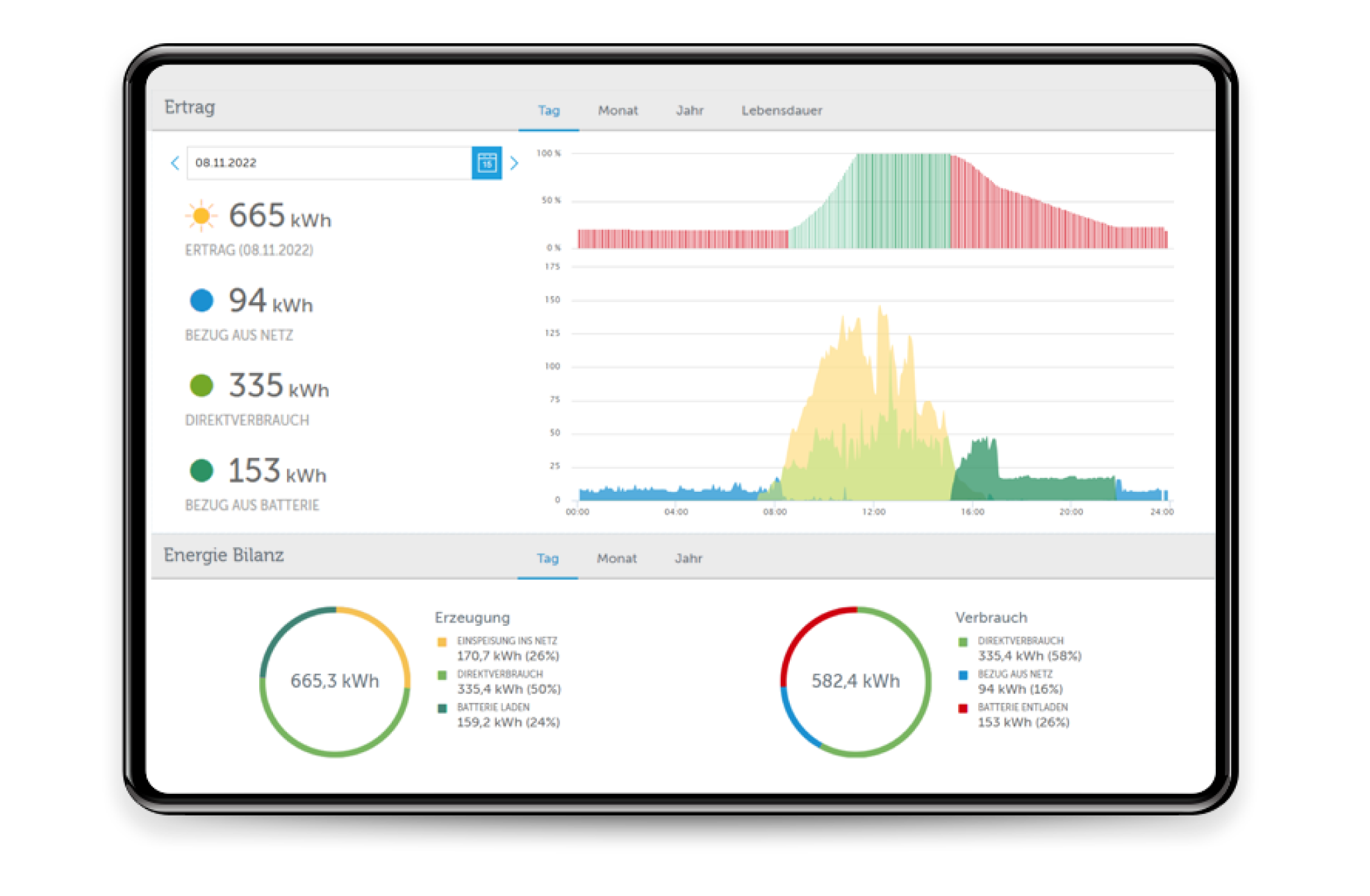This screenshot has width=1370, height=896.
Task: Click the blue Bezug aus Netz legend swatch
Action: pos(963,675)
